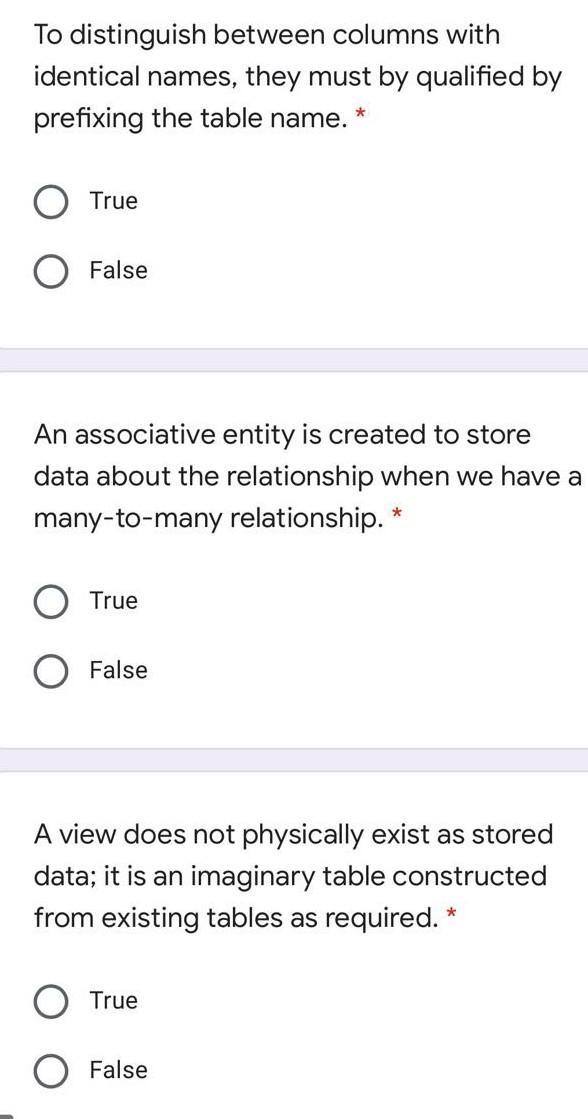Click the 'True' label under the third question

click(113, 1000)
